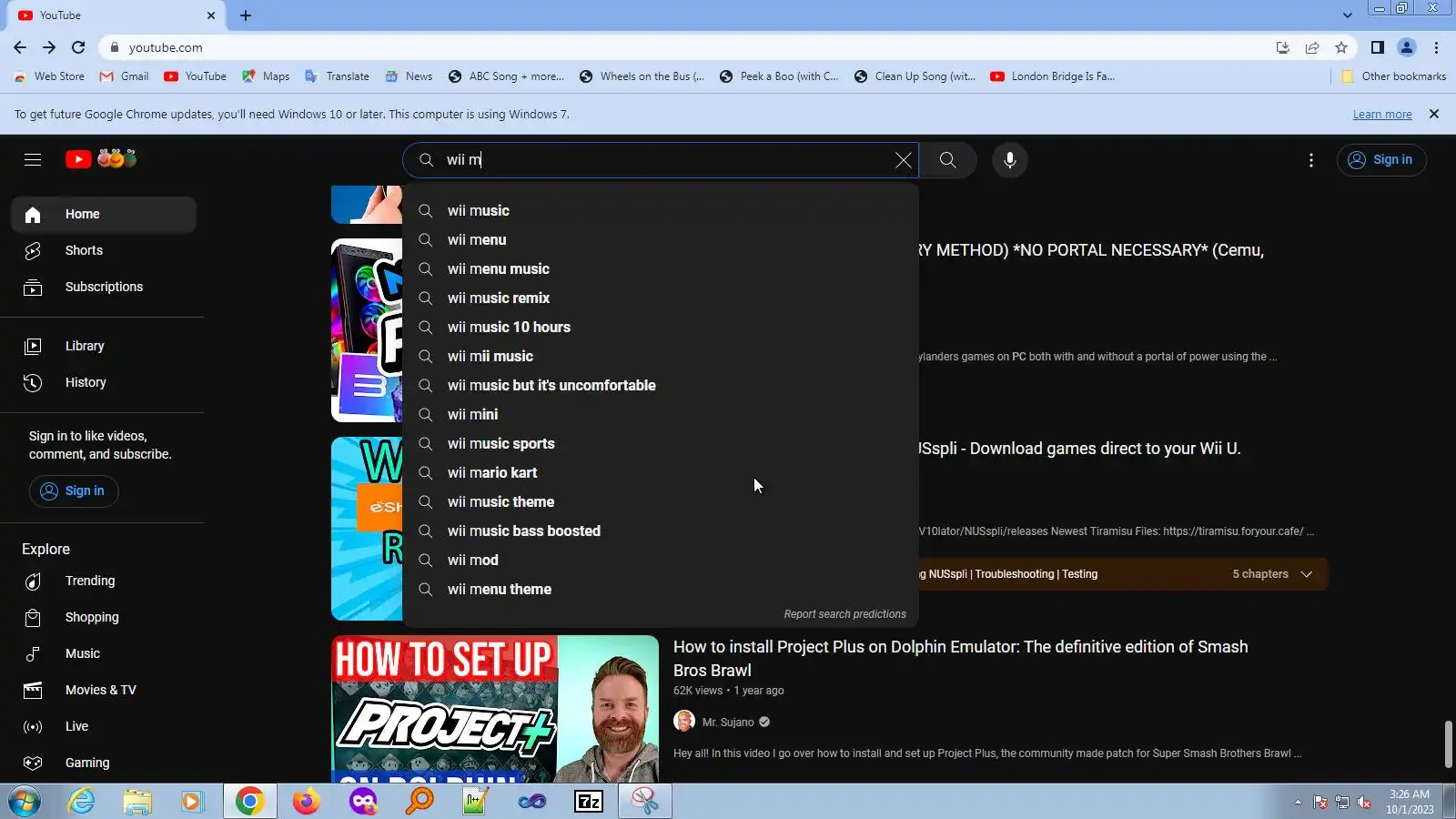Click Learn more about Chrome updates
Screen dimensions: 1456x819
[1382, 115]
